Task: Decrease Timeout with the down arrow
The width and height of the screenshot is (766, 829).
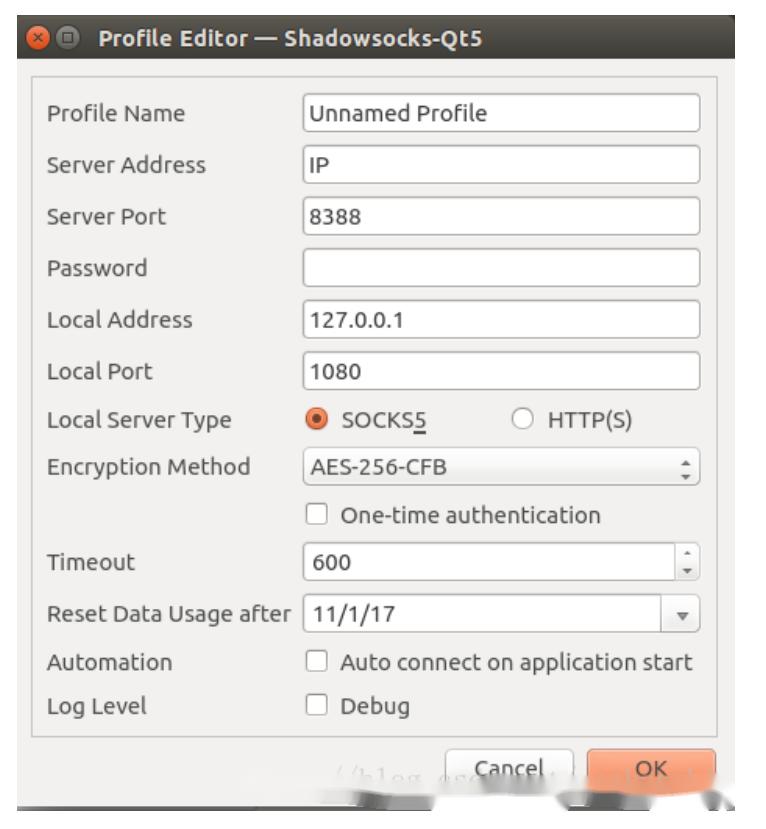Action: click(687, 571)
